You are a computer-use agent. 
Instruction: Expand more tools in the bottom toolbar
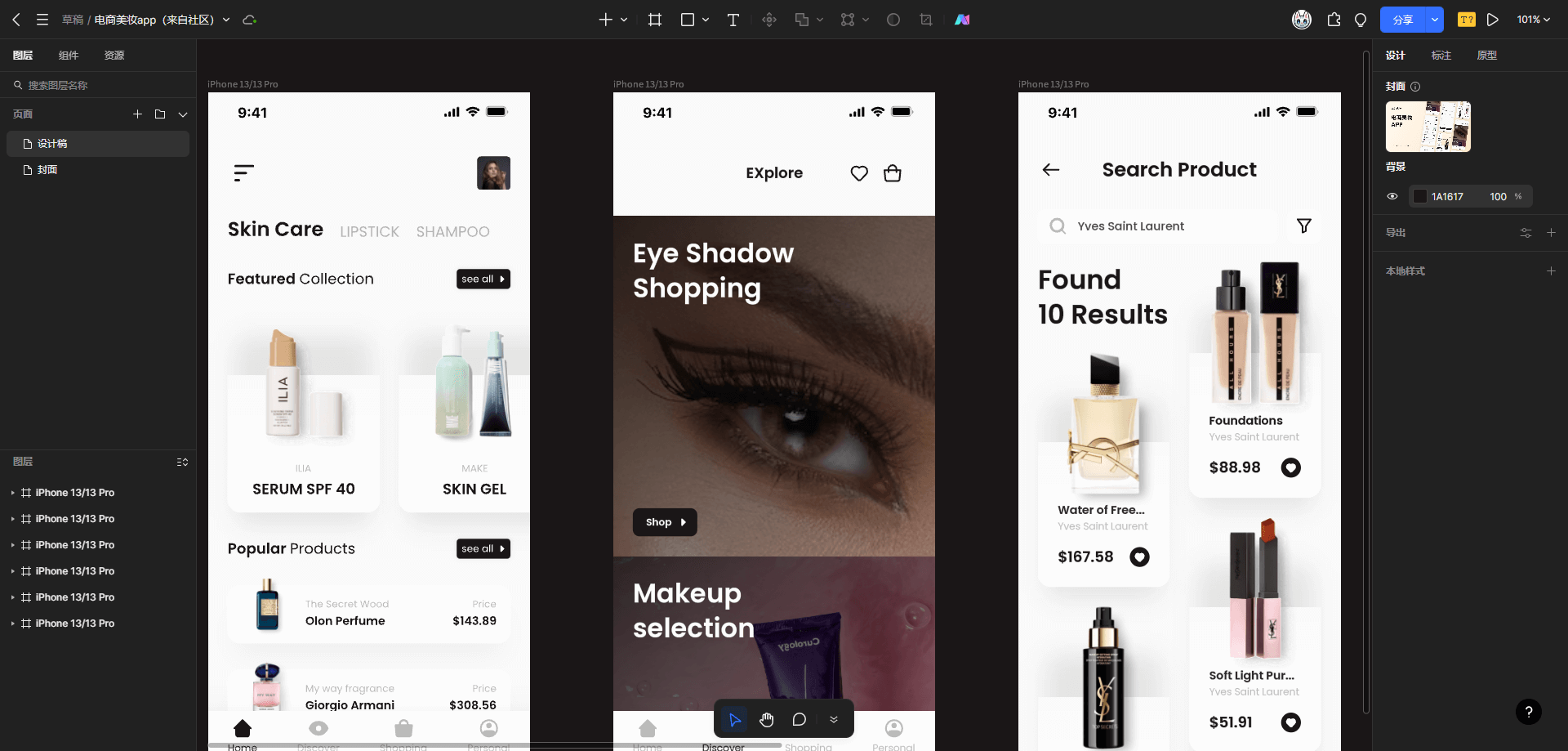tap(834, 719)
